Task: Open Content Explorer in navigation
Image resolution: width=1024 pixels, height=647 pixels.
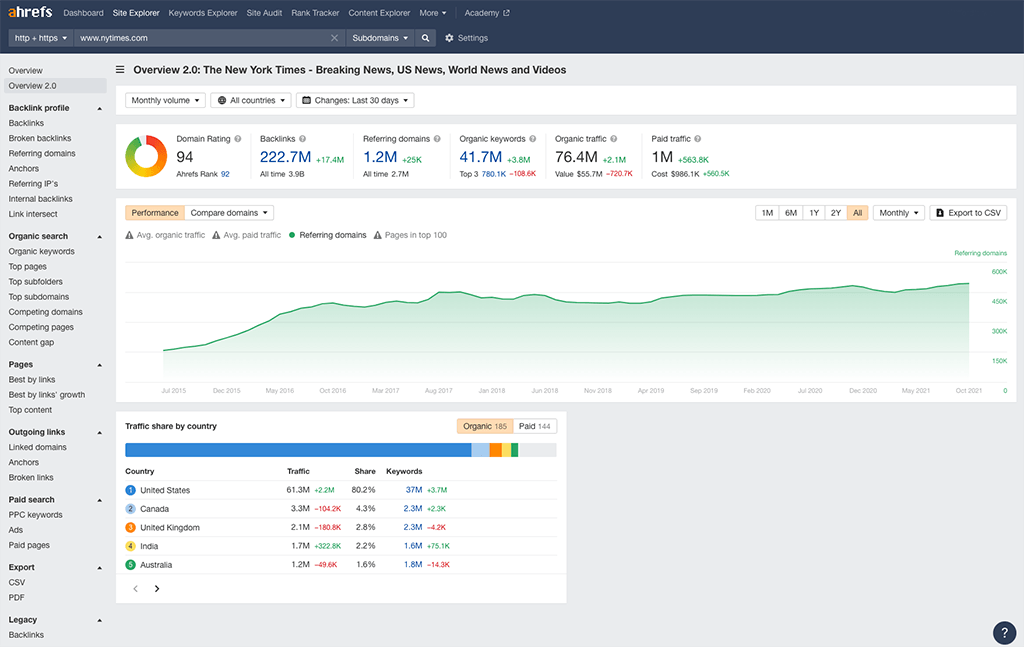Action: pos(379,12)
